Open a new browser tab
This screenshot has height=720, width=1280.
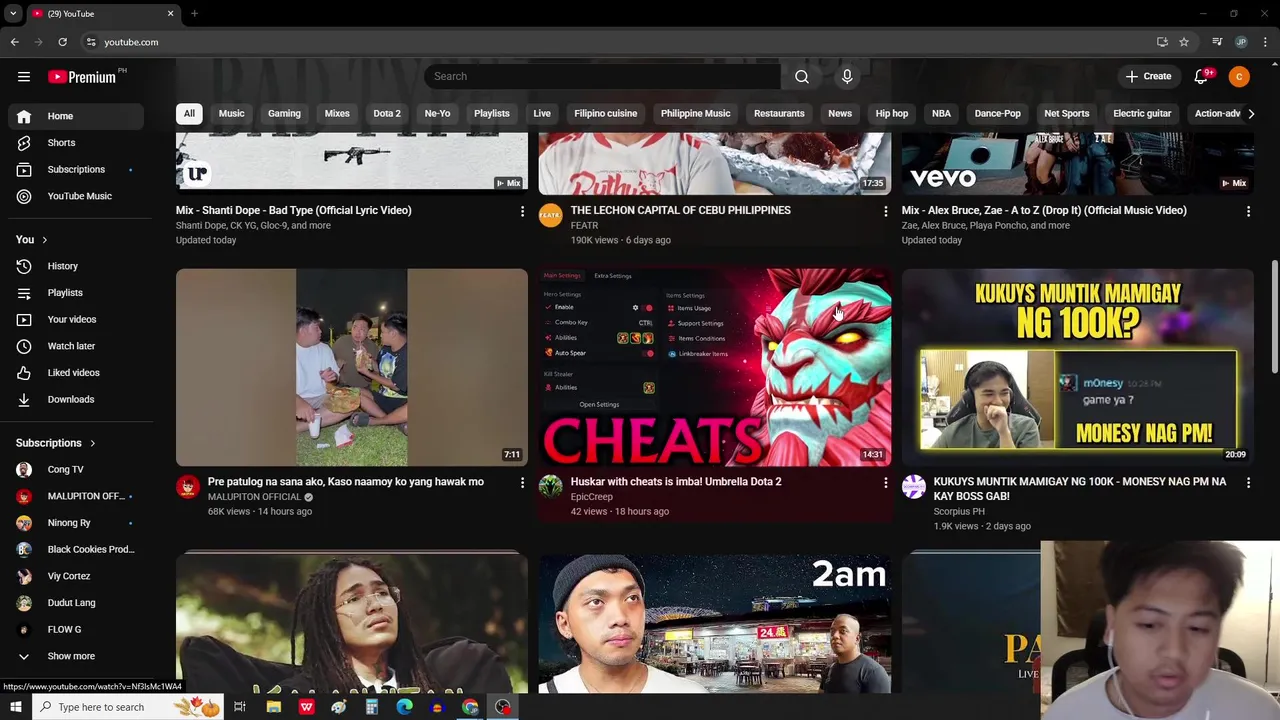coord(194,14)
